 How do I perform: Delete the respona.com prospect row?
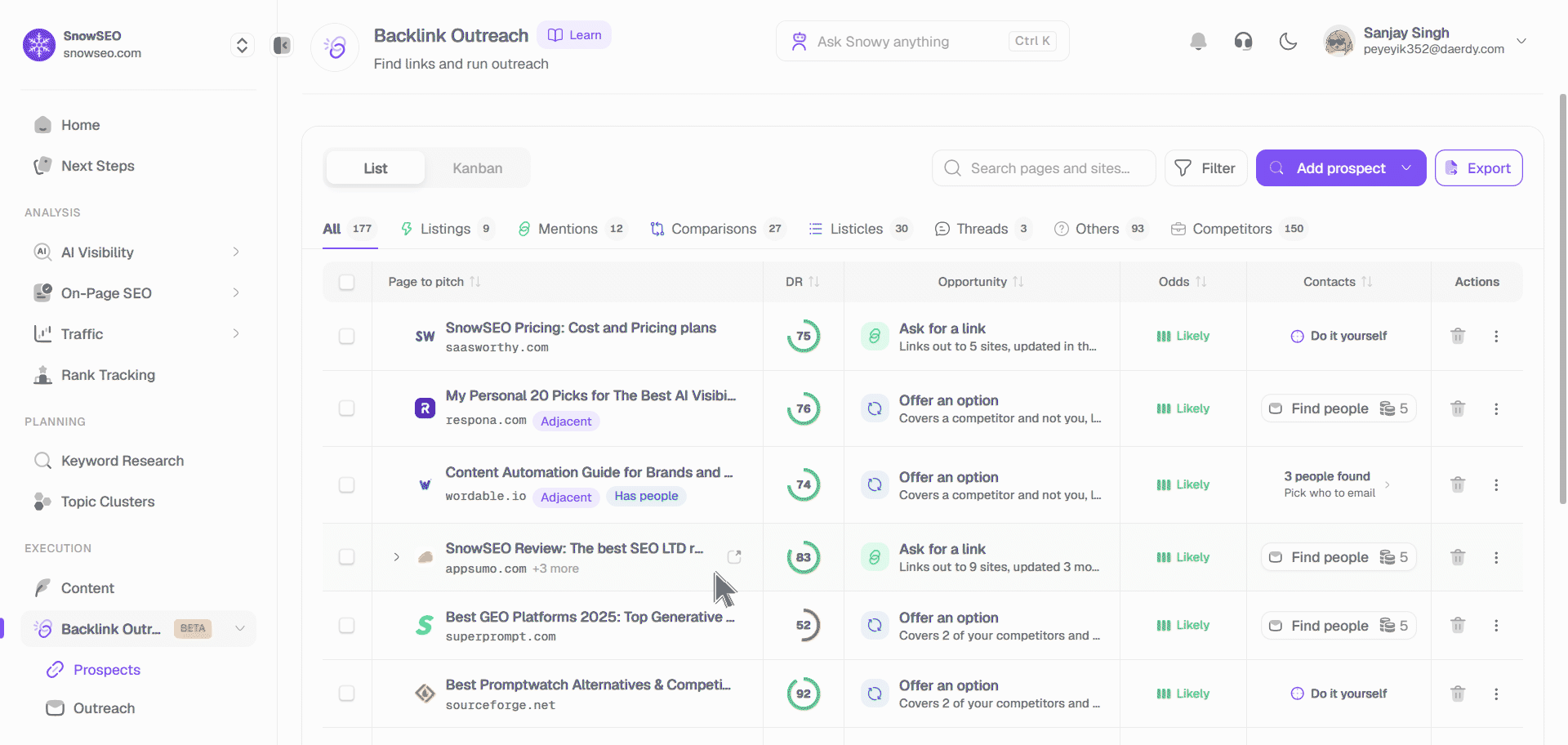pos(1458,408)
